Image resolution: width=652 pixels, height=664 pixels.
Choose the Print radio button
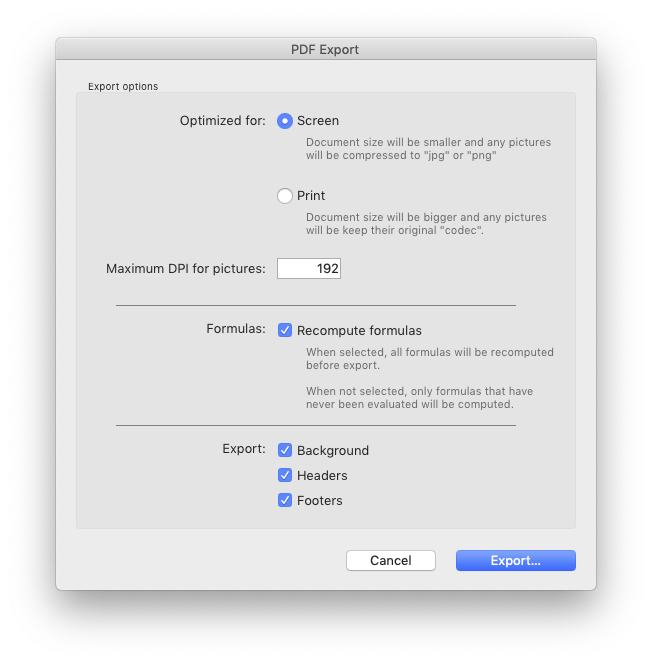[285, 196]
